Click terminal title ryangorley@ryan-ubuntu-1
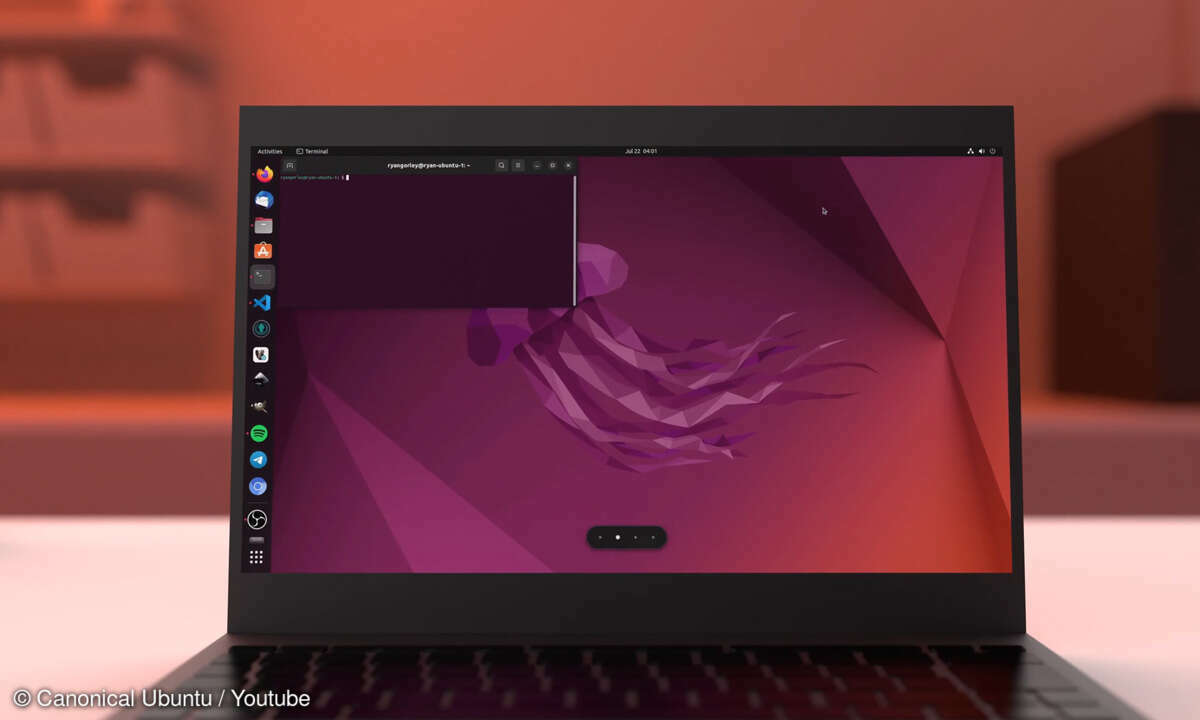The height and width of the screenshot is (720, 1200). [429, 165]
